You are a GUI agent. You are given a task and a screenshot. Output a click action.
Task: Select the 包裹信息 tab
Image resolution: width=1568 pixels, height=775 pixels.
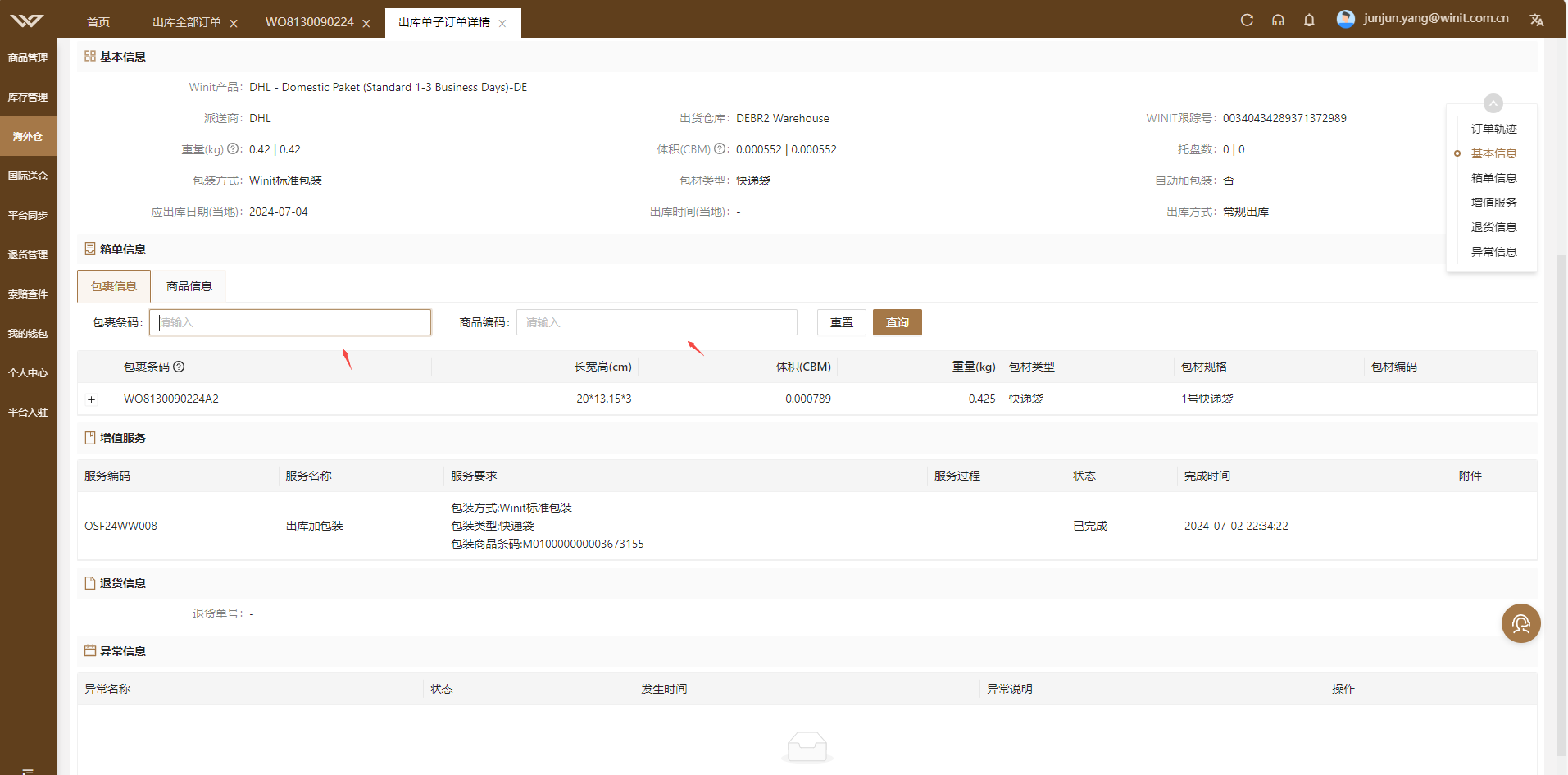[114, 286]
